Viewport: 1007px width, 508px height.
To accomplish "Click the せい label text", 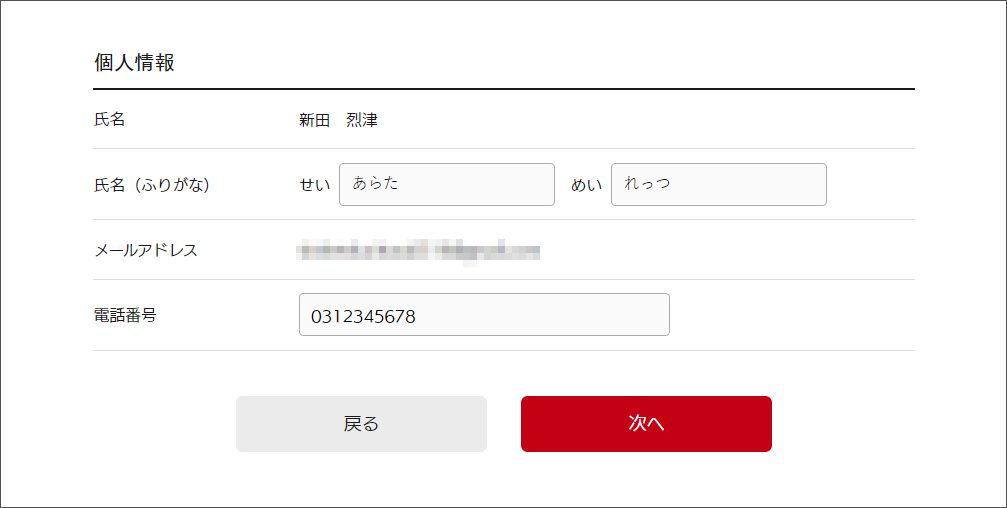I will 315,185.
